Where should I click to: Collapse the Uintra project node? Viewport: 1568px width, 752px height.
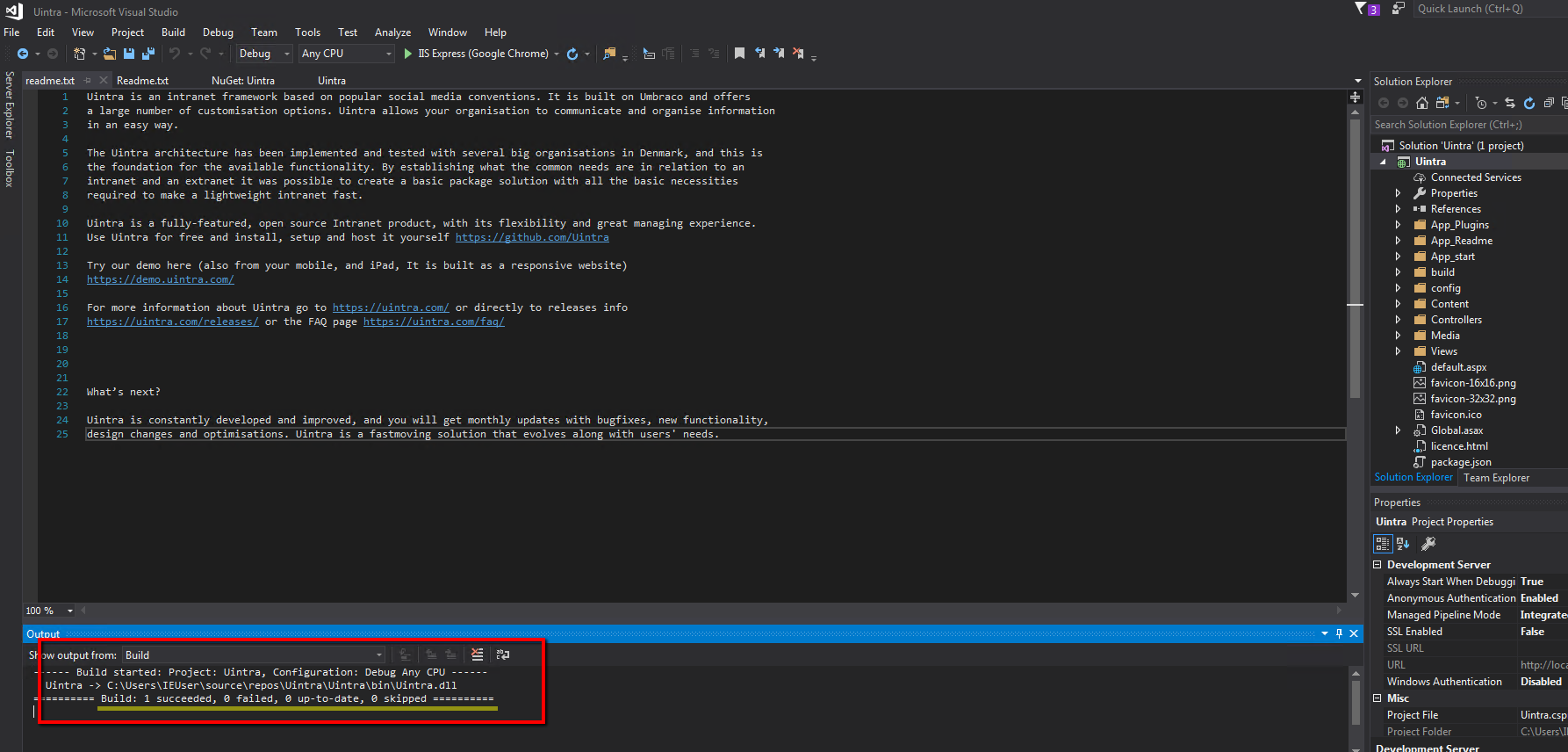pos(1384,162)
